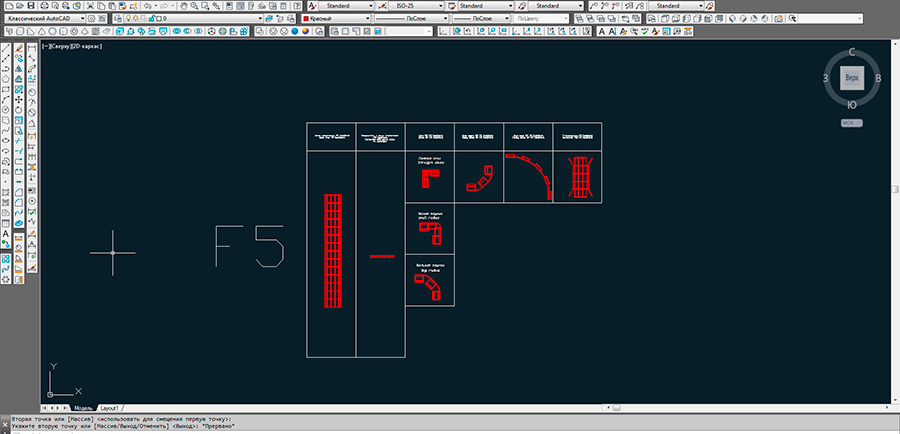900x434 pixels.
Task: Click the New drawing icon
Action: point(9,5)
